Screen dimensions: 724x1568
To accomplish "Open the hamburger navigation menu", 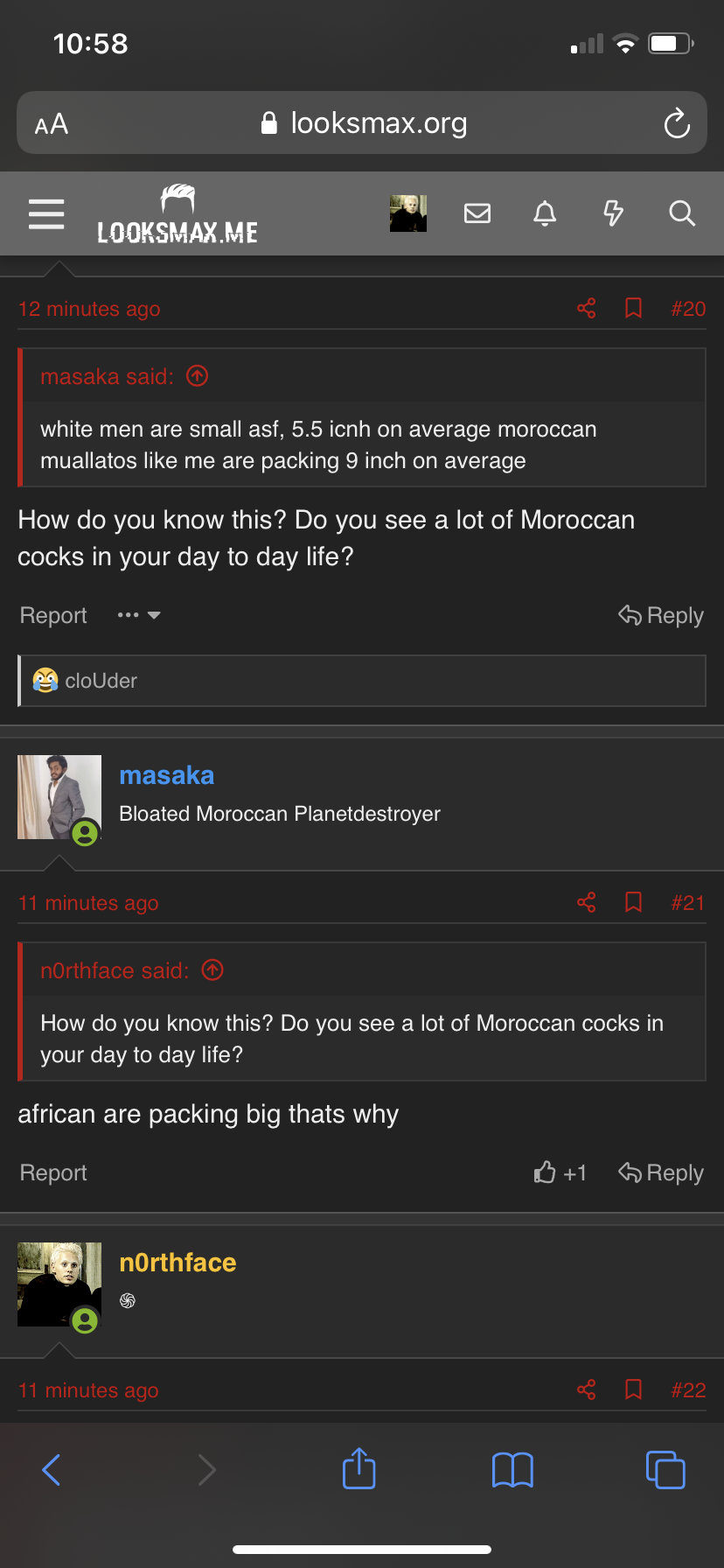I will (x=46, y=213).
